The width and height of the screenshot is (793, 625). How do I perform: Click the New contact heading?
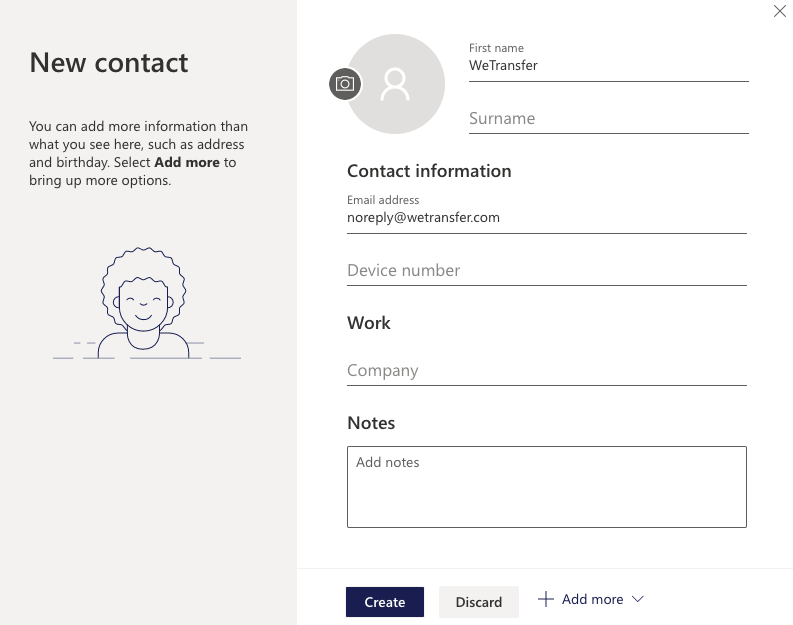click(109, 62)
